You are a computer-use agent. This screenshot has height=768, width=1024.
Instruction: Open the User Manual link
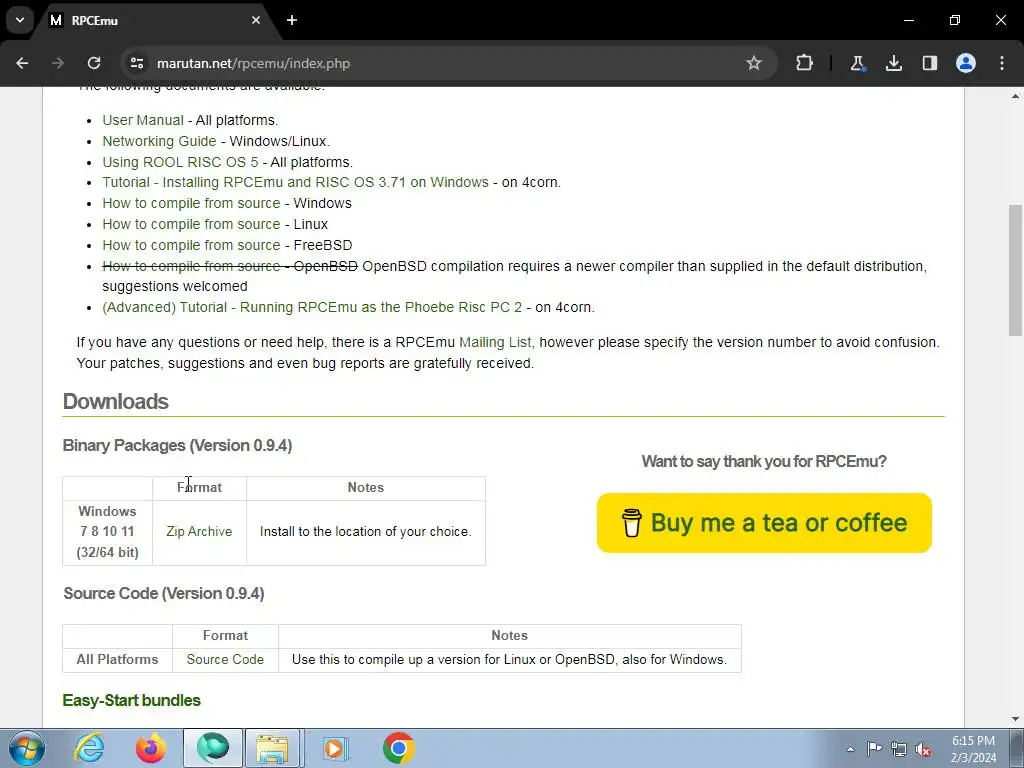[x=143, y=120]
